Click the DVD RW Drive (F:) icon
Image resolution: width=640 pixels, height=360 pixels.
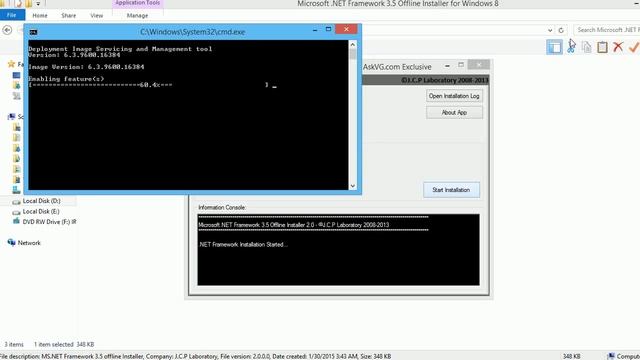pyautogui.click(x=16, y=221)
